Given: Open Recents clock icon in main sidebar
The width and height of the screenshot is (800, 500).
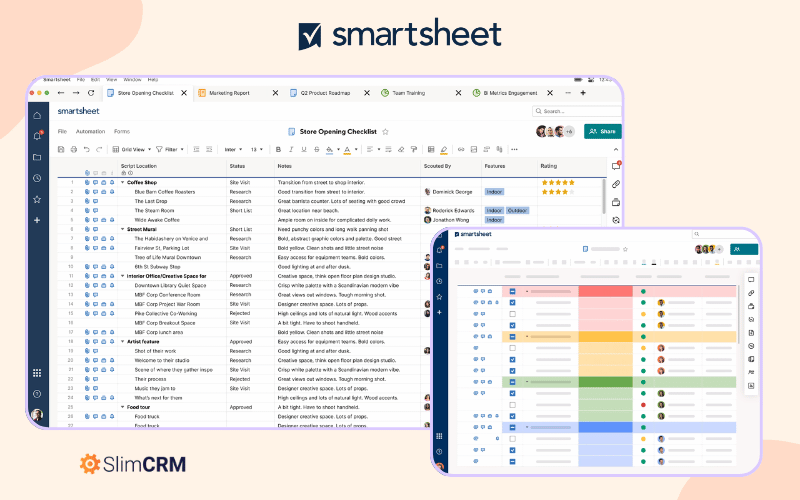Looking at the screenshot, I should [x=37, y=178].
